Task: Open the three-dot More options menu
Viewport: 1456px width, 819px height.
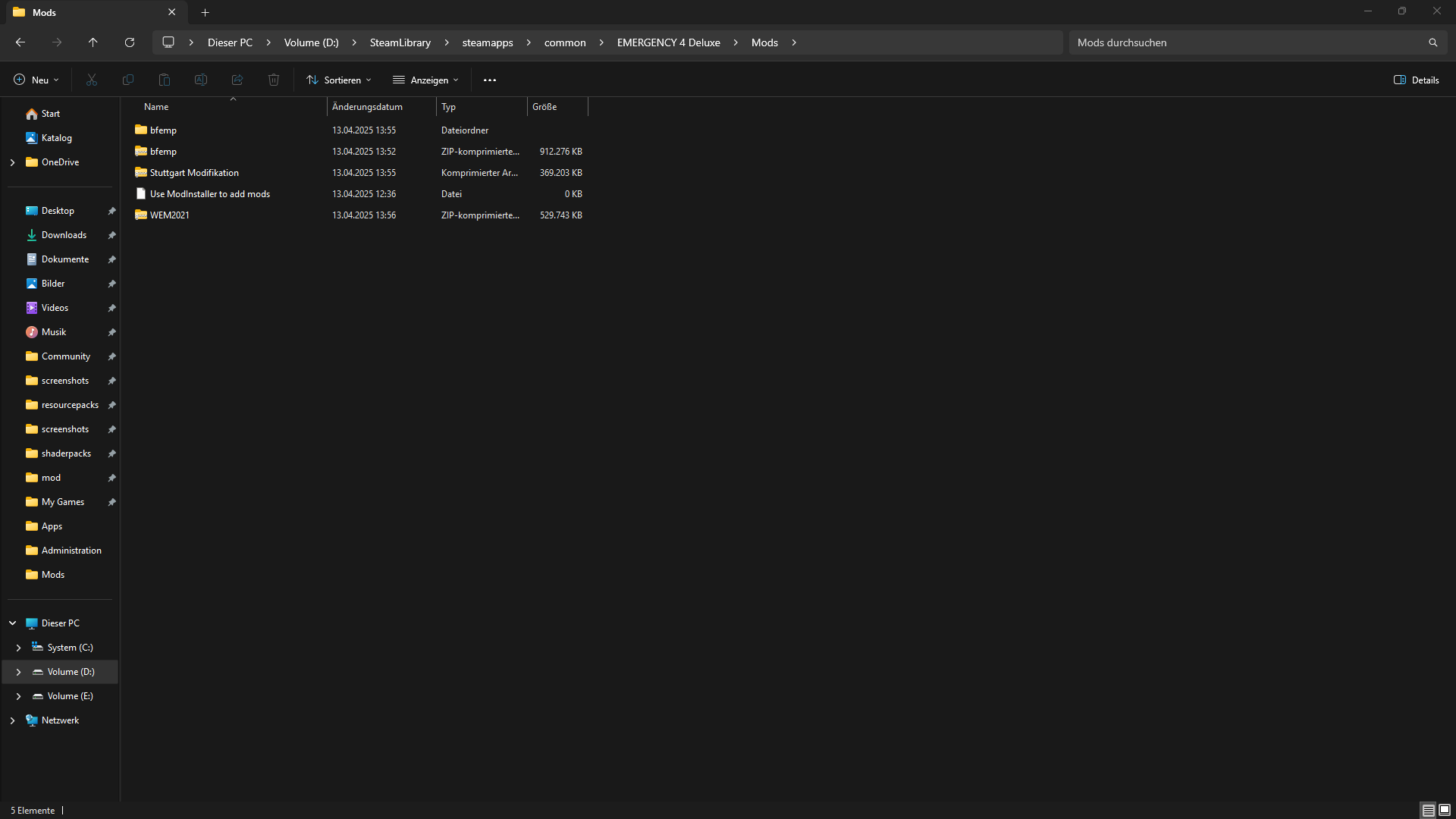Action: point(490,80)
